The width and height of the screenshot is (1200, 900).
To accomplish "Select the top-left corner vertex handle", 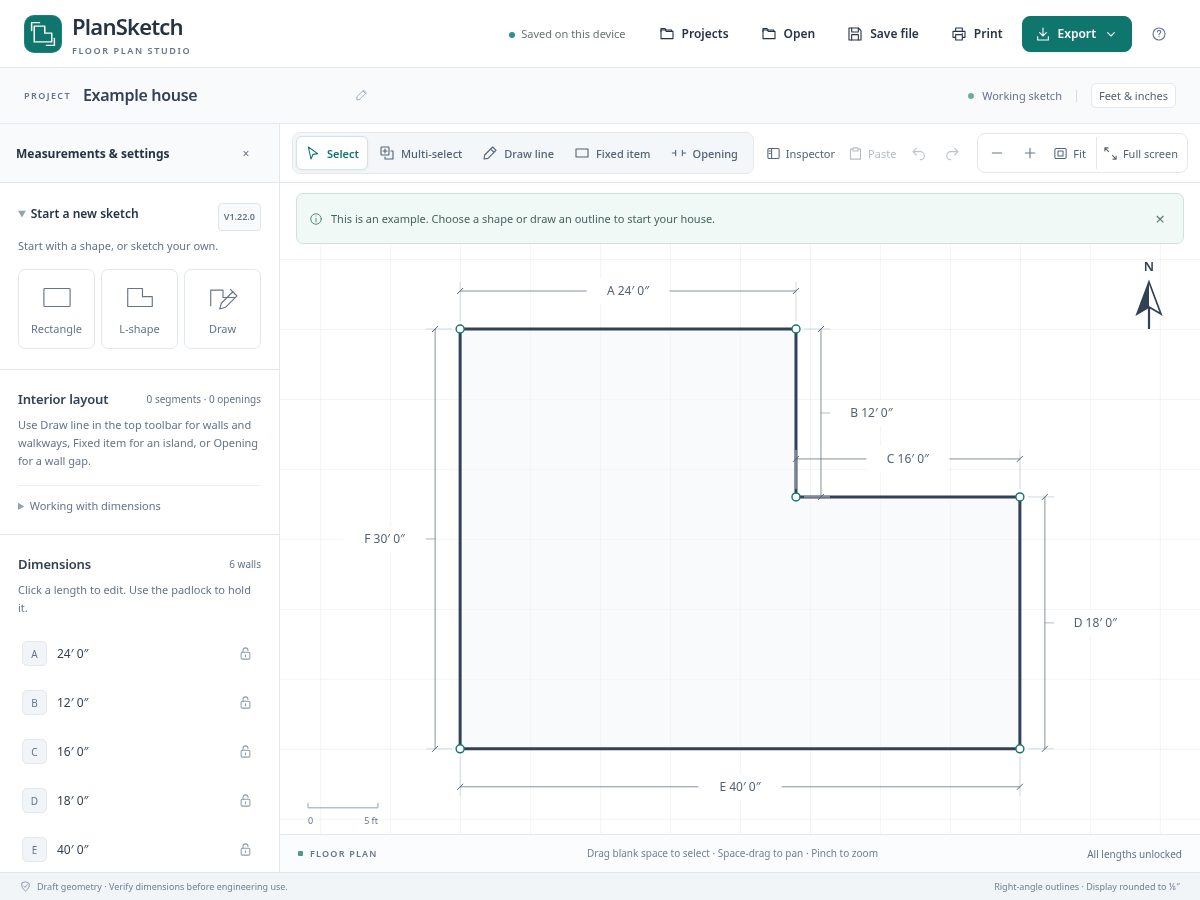I will click(460, 329).
